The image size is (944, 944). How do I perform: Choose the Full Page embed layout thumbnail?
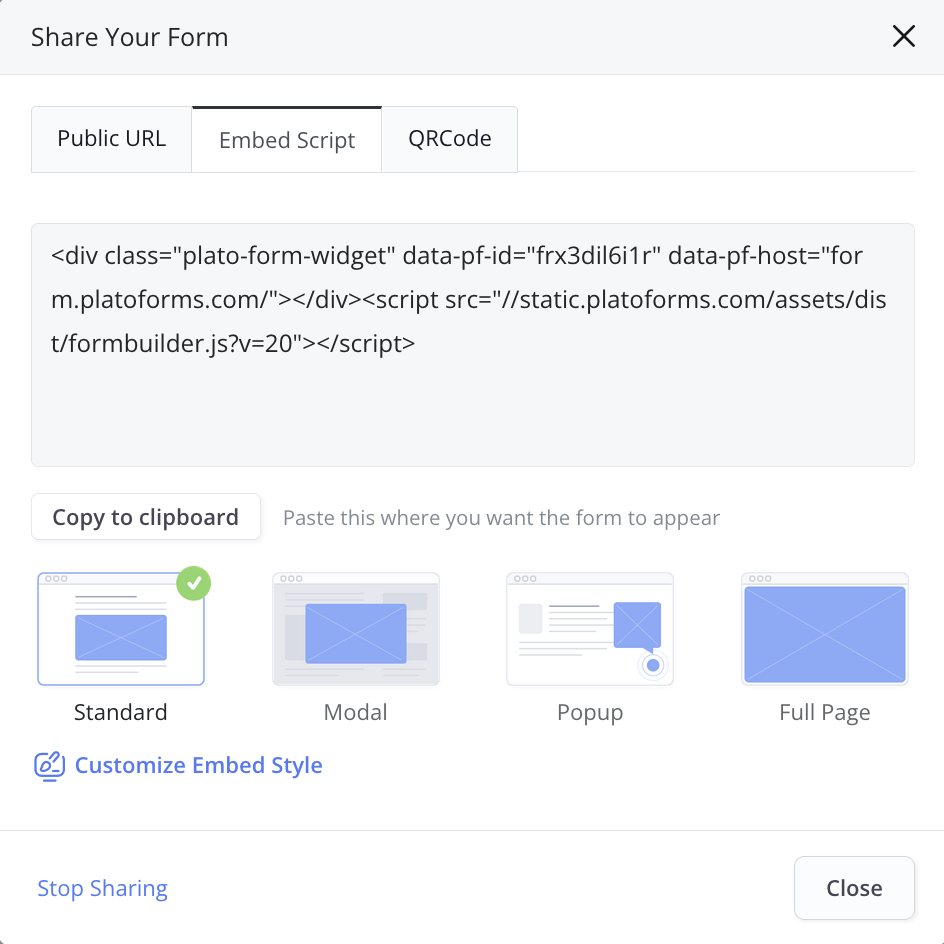(824, 630)
